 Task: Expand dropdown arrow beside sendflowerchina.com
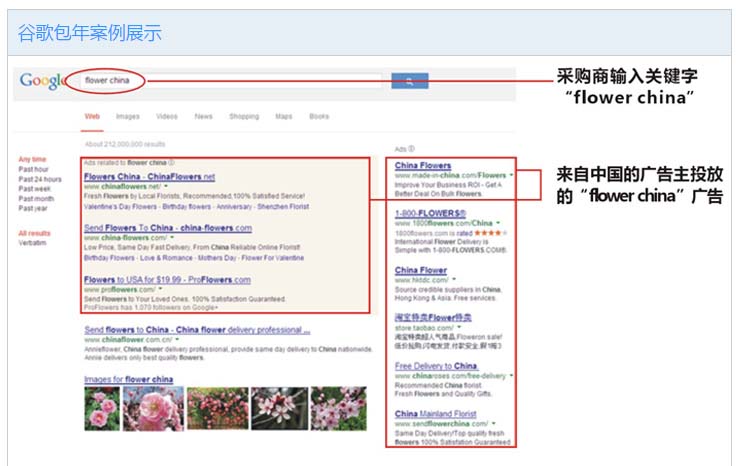pyautogui.click(x=494, y=423)
